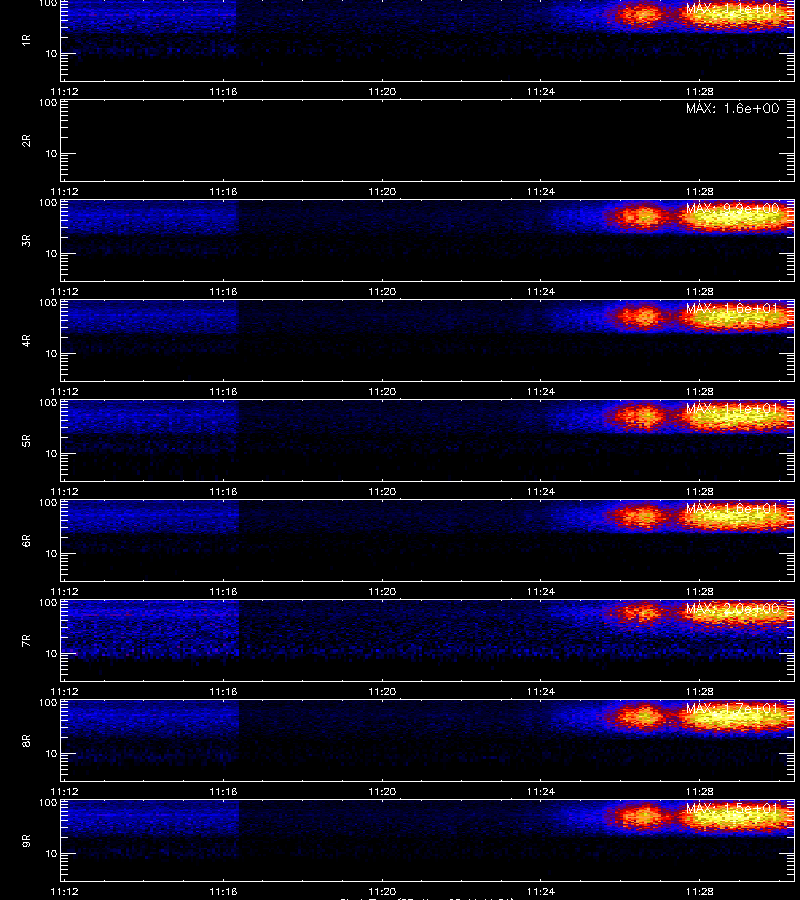Click the MAX: 1.7e+01 text in panel 8R
The width and height of the screenshot is (800, 900).
[x=732, y=708]
